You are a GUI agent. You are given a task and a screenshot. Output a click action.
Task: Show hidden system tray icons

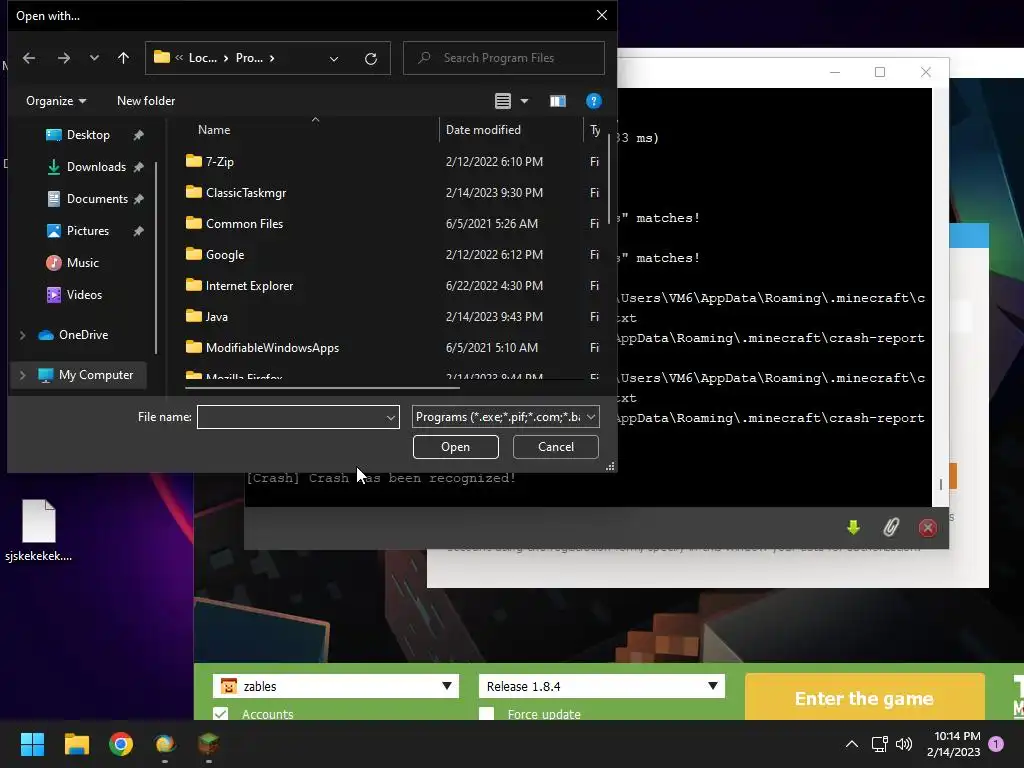coord(852,744)
